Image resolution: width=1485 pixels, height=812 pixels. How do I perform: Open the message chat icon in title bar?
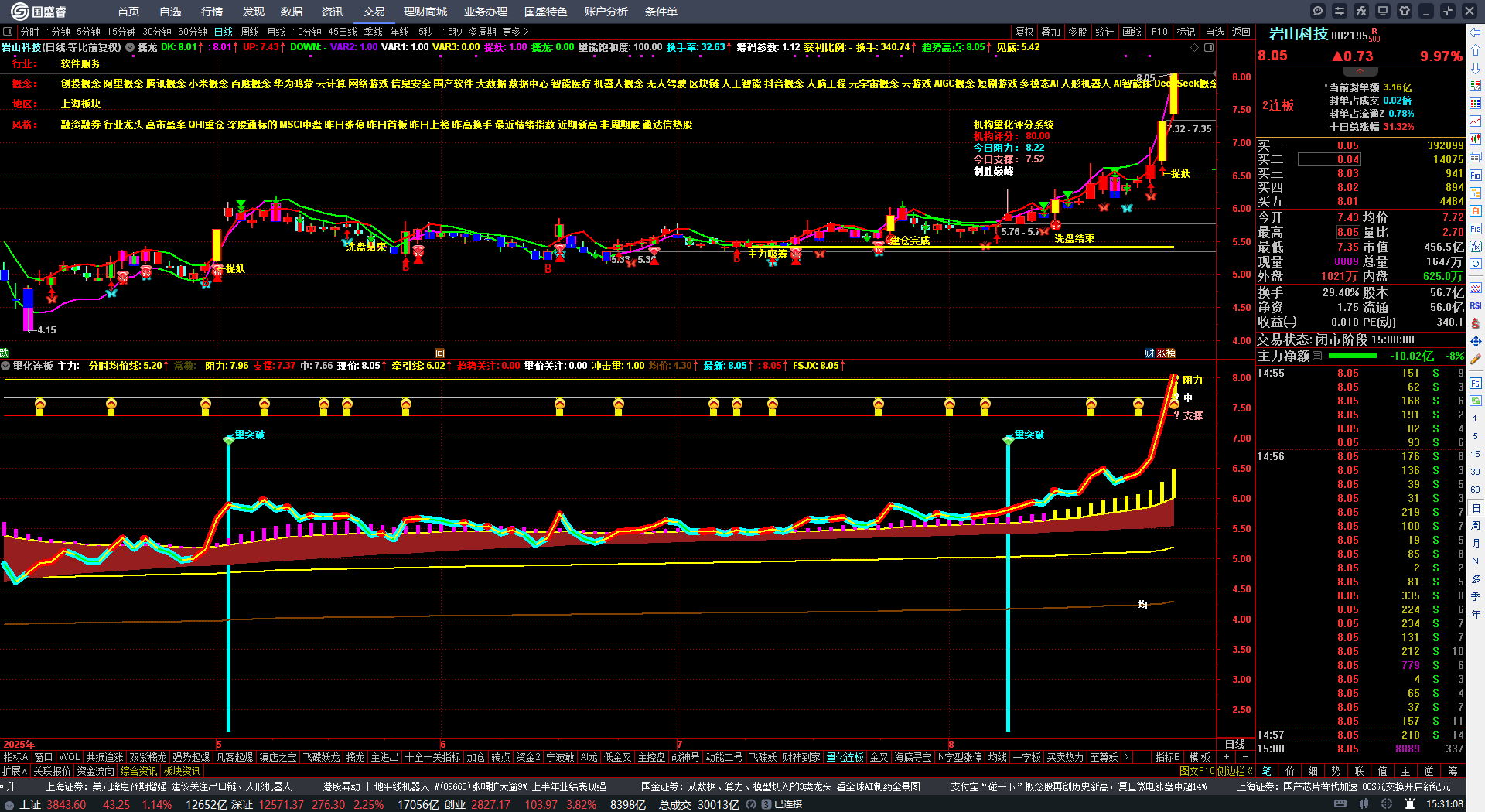pyautogui.click(x=1318, y=11)
